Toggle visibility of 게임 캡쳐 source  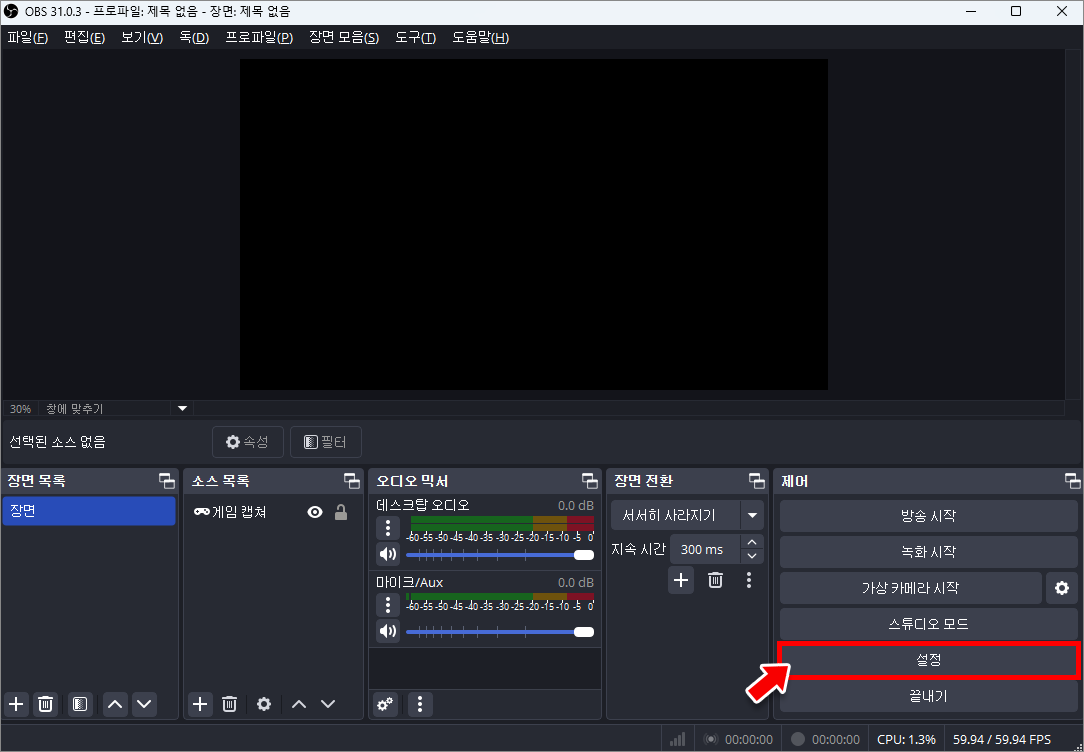[x=315, y=512]
